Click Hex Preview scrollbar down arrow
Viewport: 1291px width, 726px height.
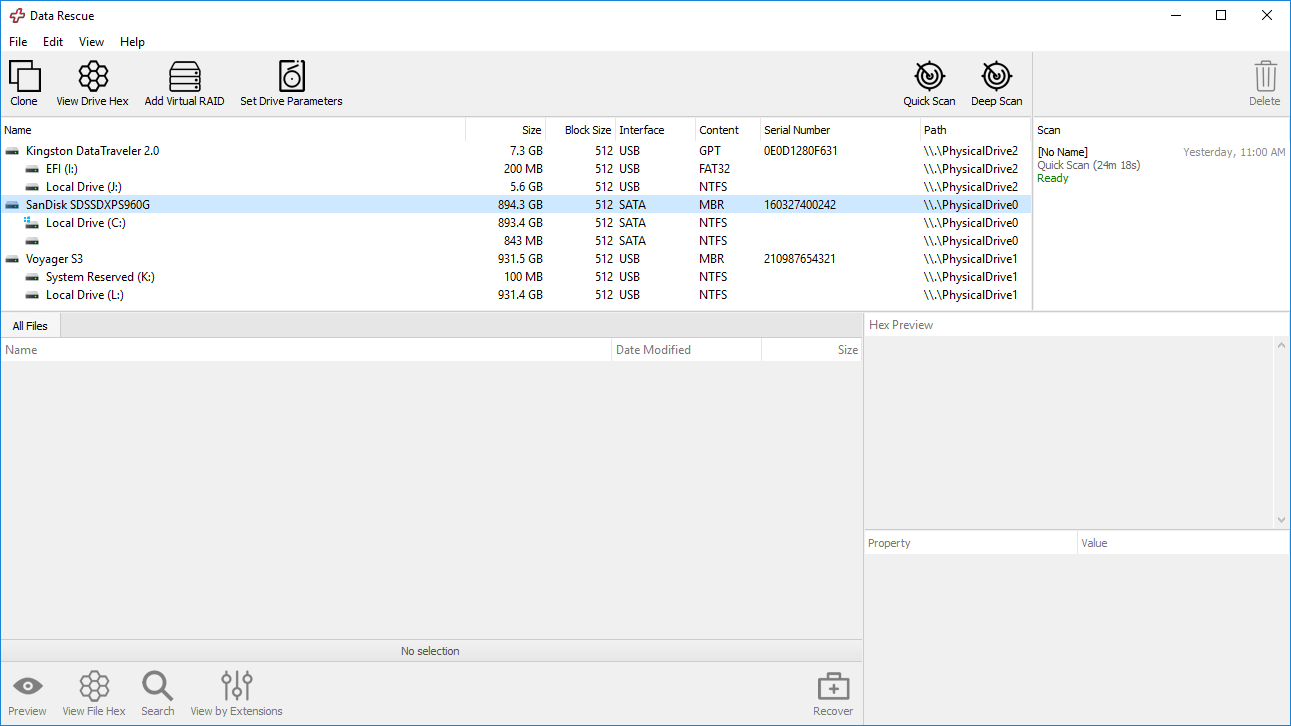click(1282, 520)
